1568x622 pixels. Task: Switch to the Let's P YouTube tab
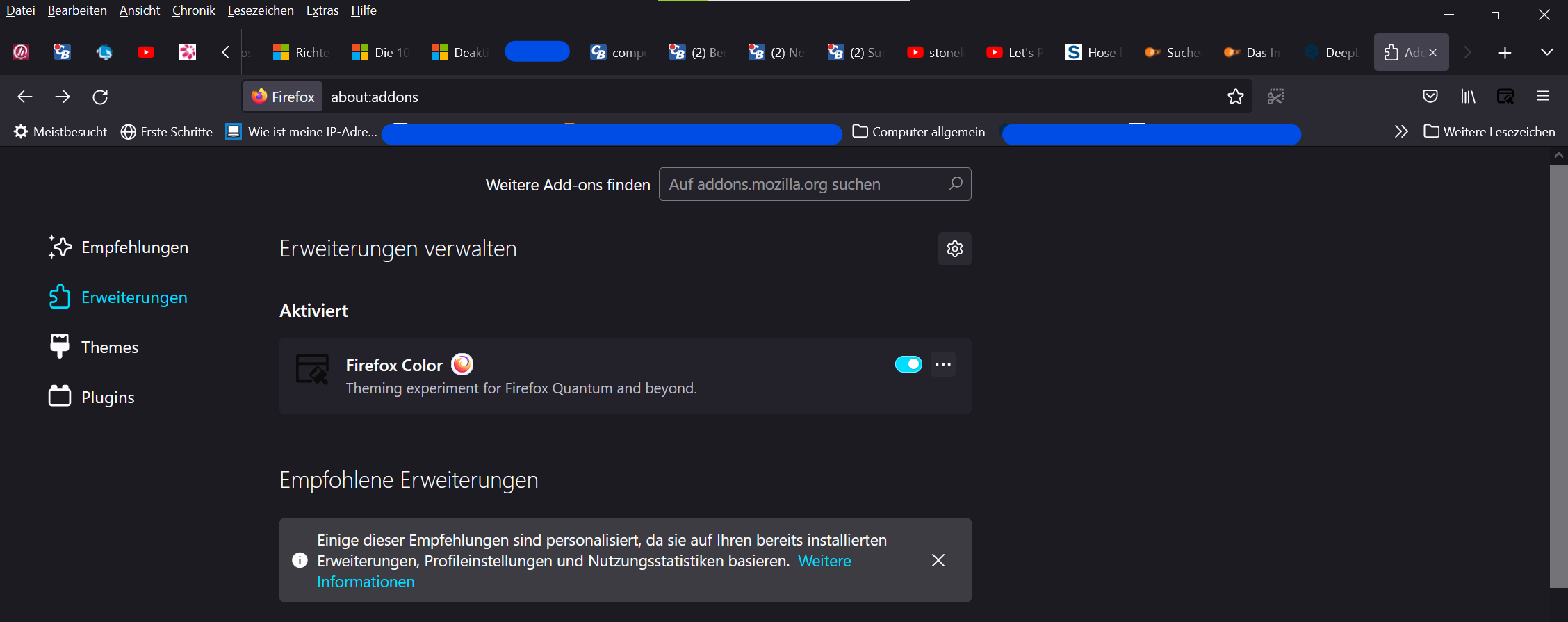tap(1014, 52)
